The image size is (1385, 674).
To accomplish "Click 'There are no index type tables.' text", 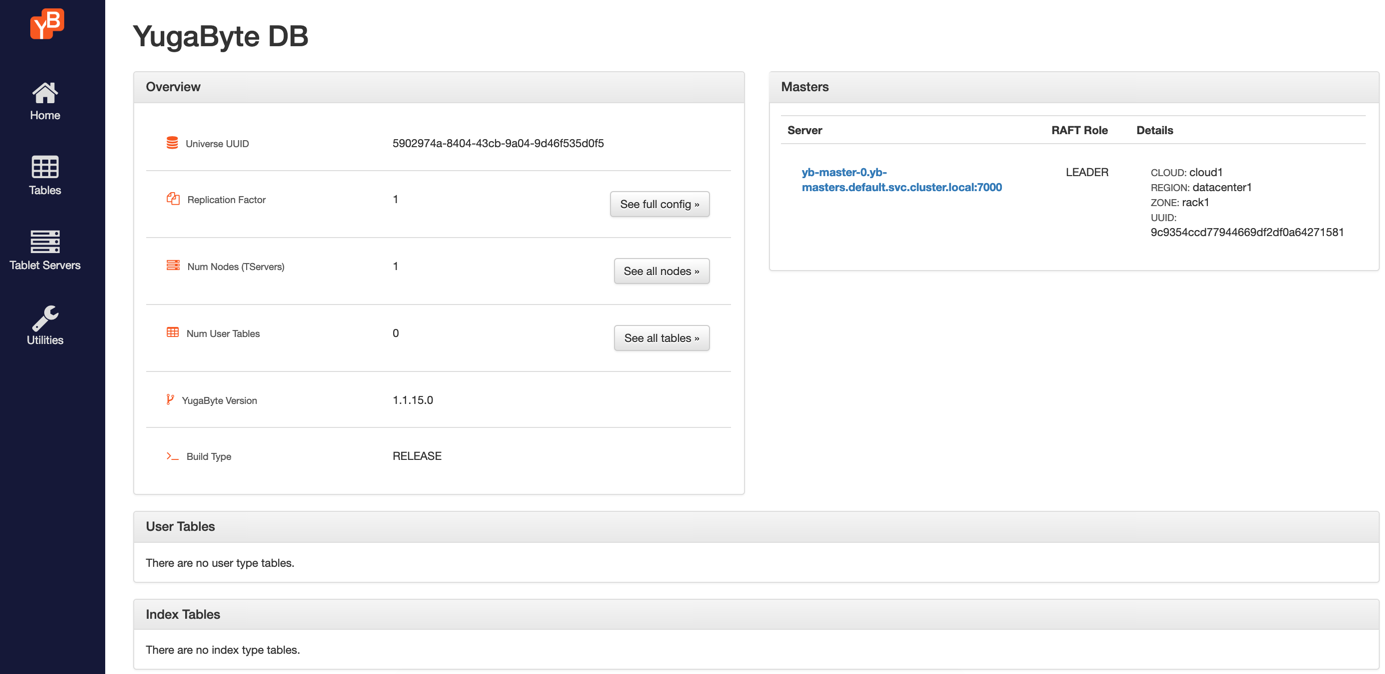I will point(223,650).
